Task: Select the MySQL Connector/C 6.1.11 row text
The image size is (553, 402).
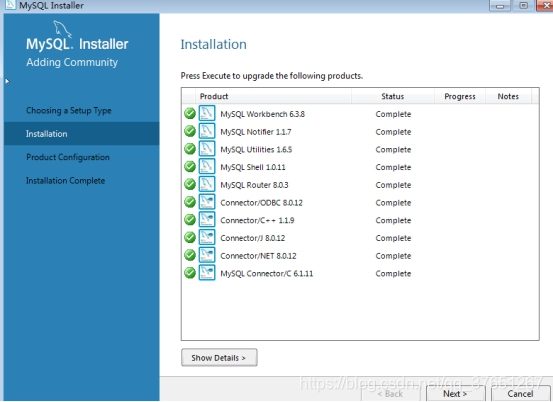Action: click(267, 273)
